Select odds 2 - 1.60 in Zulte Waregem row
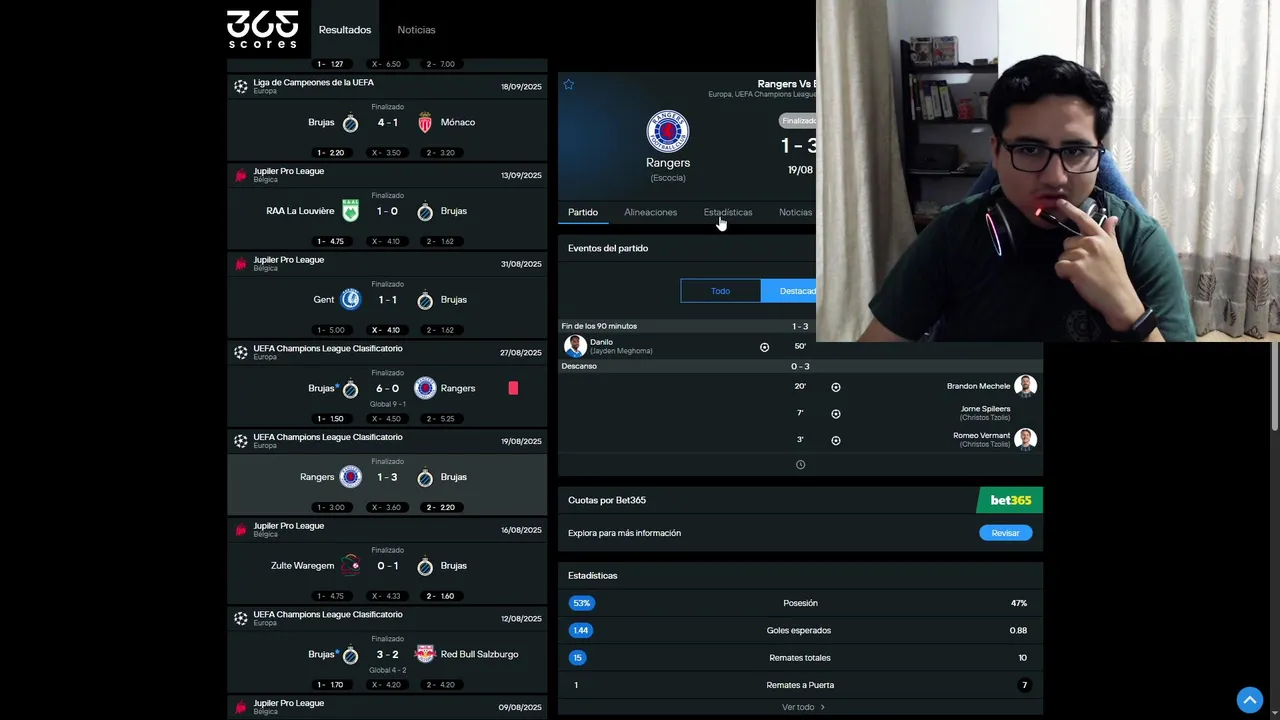 pos(440,596)
